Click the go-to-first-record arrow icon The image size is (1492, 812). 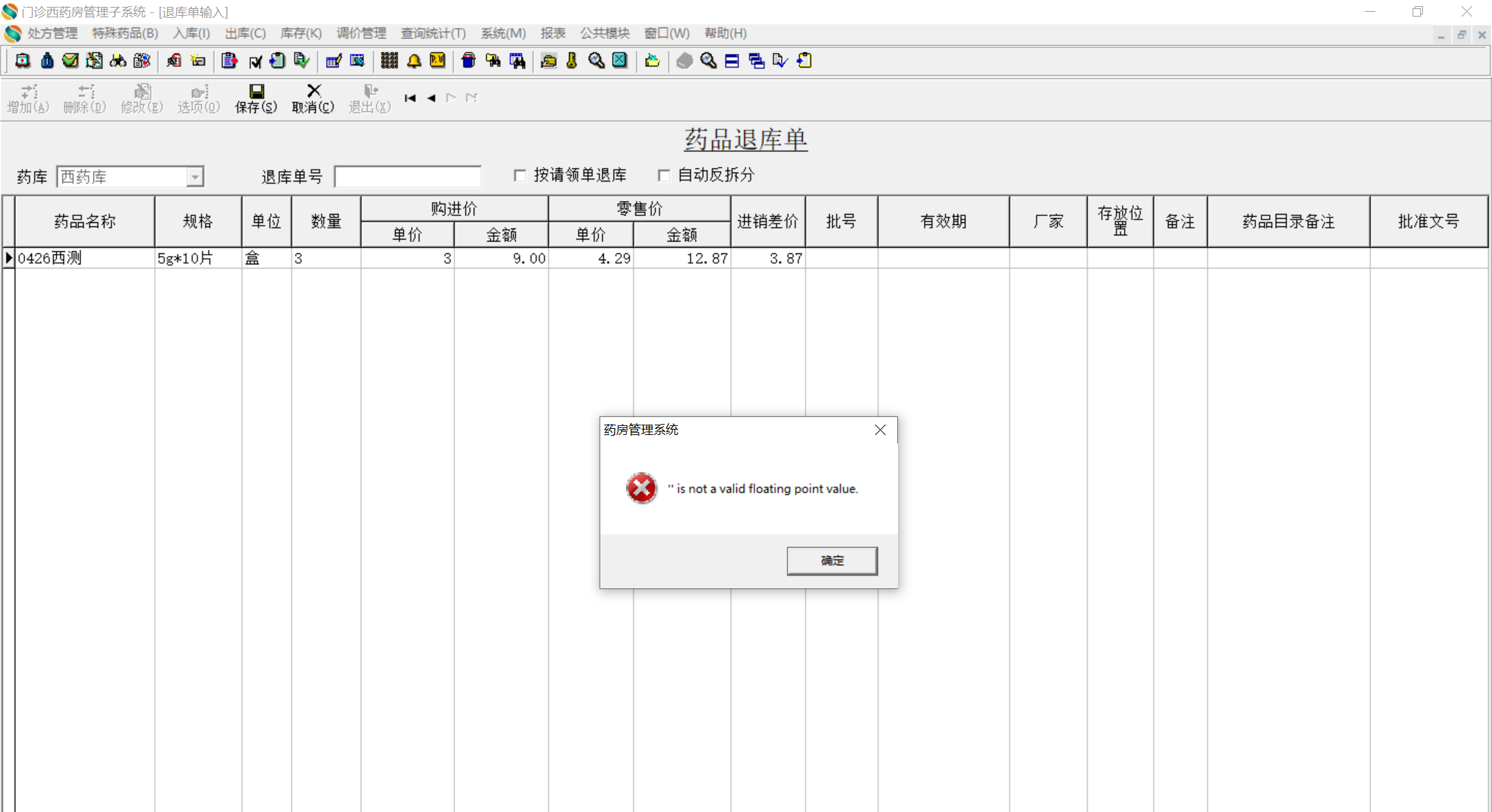(x=410, y=98)
